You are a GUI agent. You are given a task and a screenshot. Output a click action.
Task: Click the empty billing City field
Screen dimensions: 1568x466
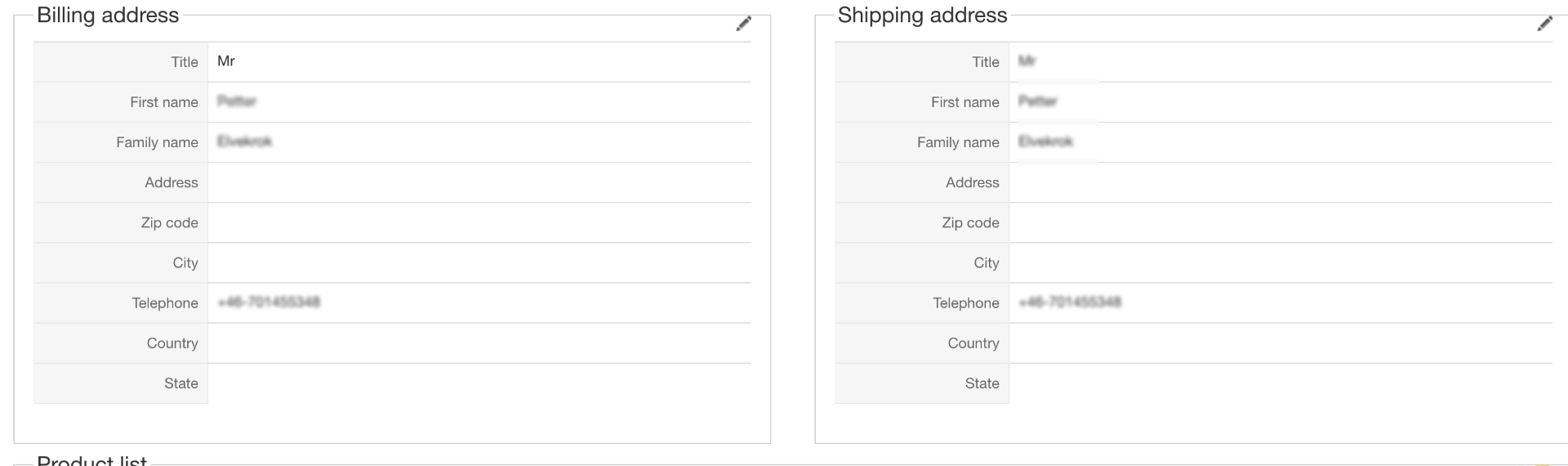[479, 262]
